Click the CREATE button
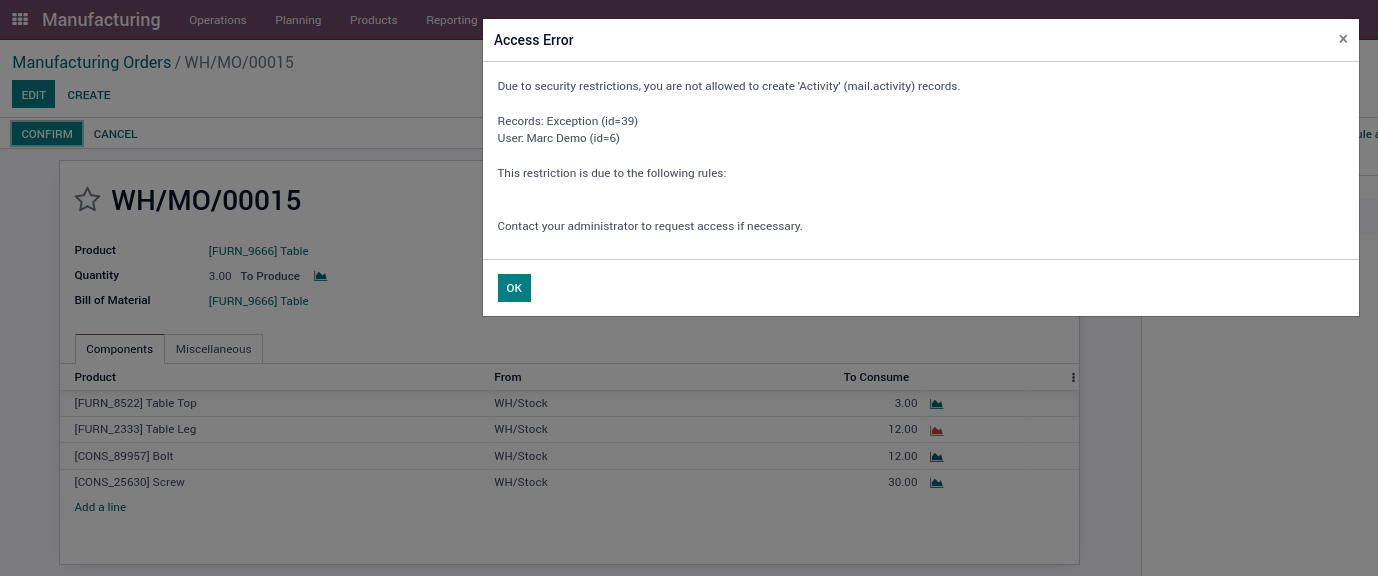The width and height of the screenshot is (1378, 576). coord(89,95)
